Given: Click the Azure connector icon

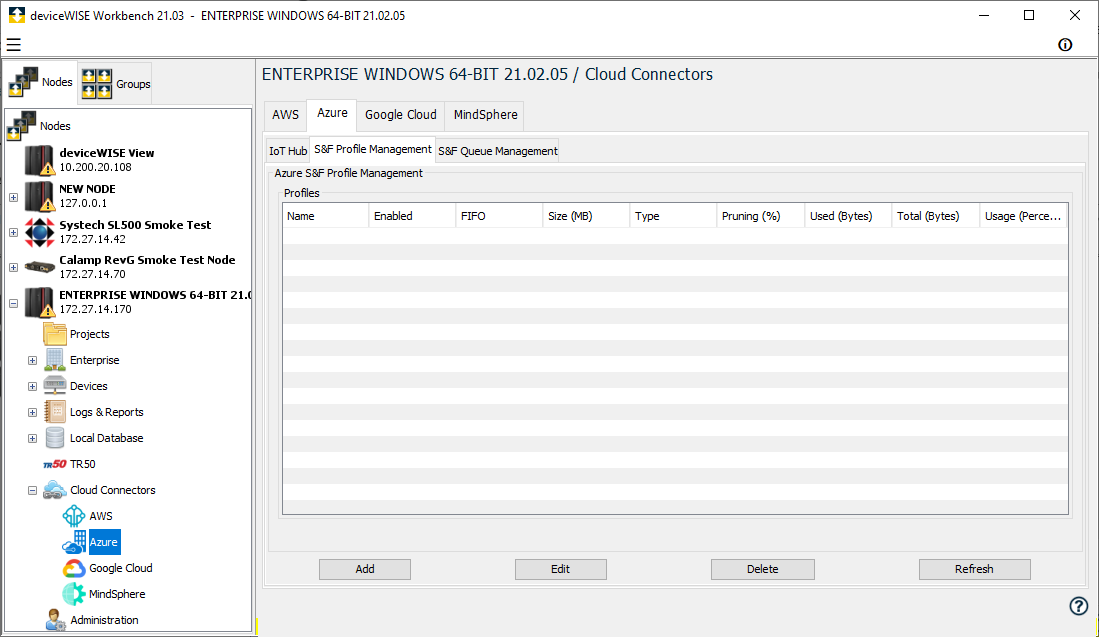Looking at the screenshot, I should point(74,542).
